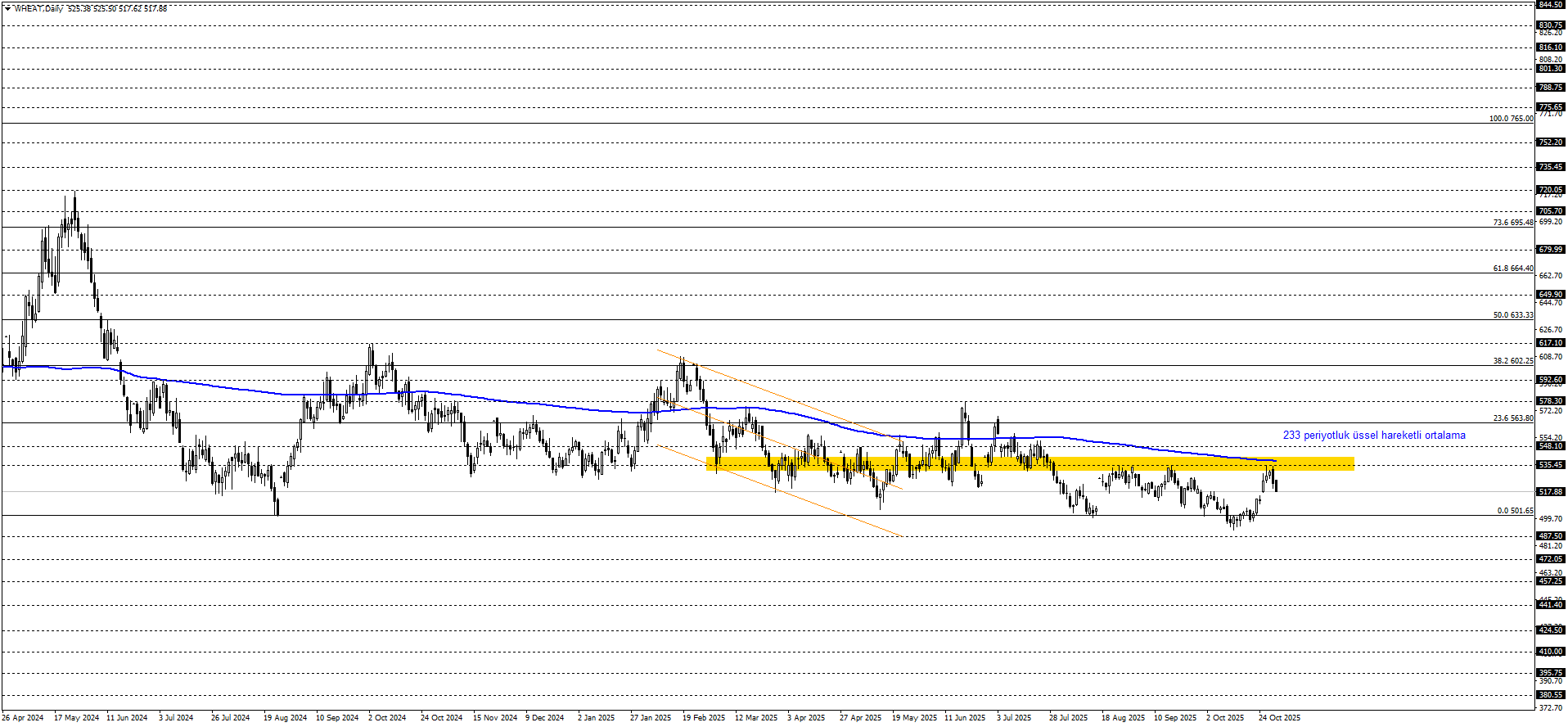Select the blue 233-period EMA text label
The width and height of the screenshot is (1568, 727).
(1373, 436)
